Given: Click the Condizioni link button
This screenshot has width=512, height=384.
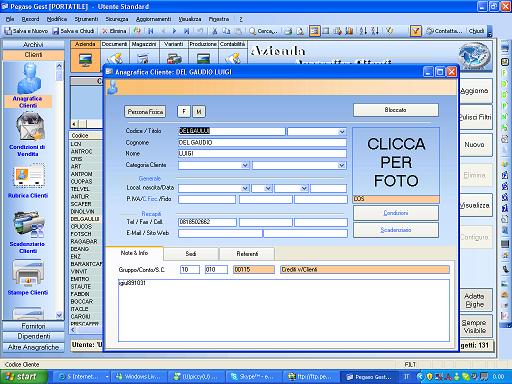Looking at the screenshot, I should coord(396,213).
